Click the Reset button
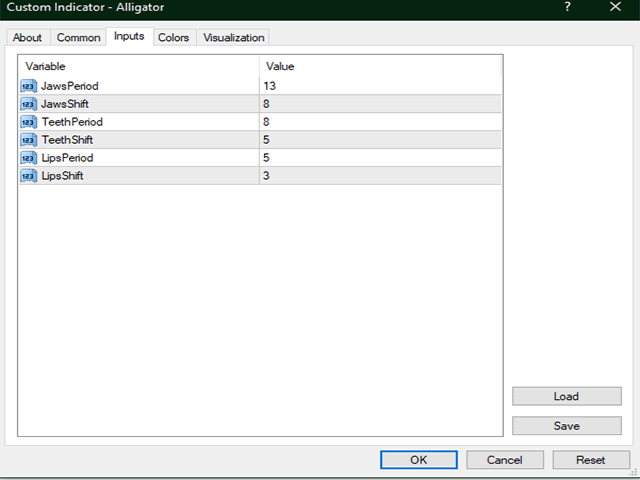 tap(591, 460)
